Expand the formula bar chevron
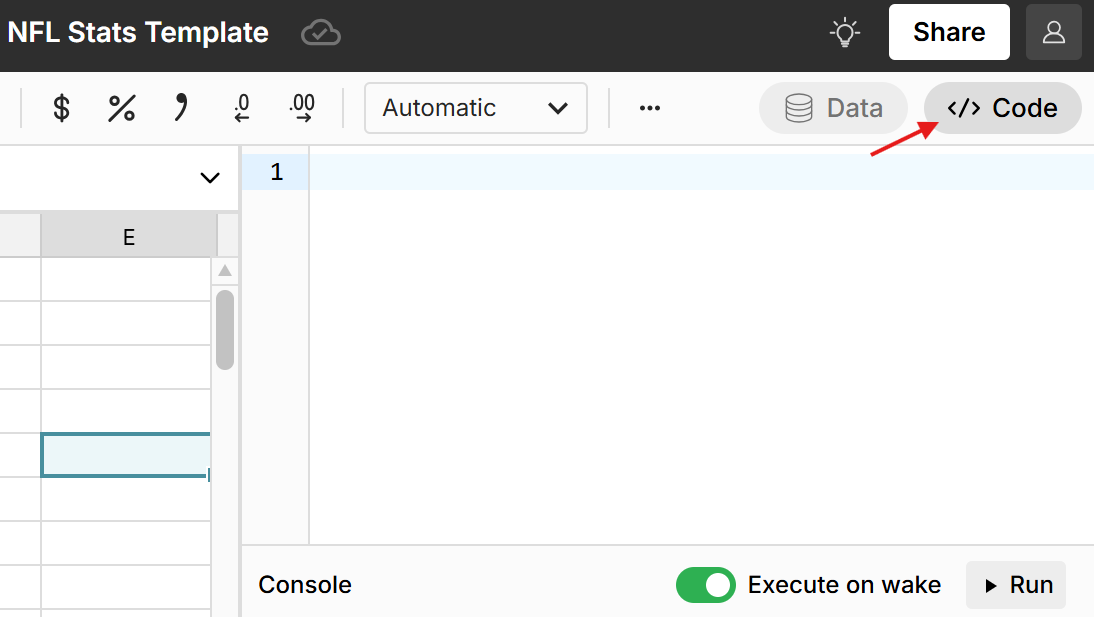This screenshot has width=1094, height=617. [210, 178]
